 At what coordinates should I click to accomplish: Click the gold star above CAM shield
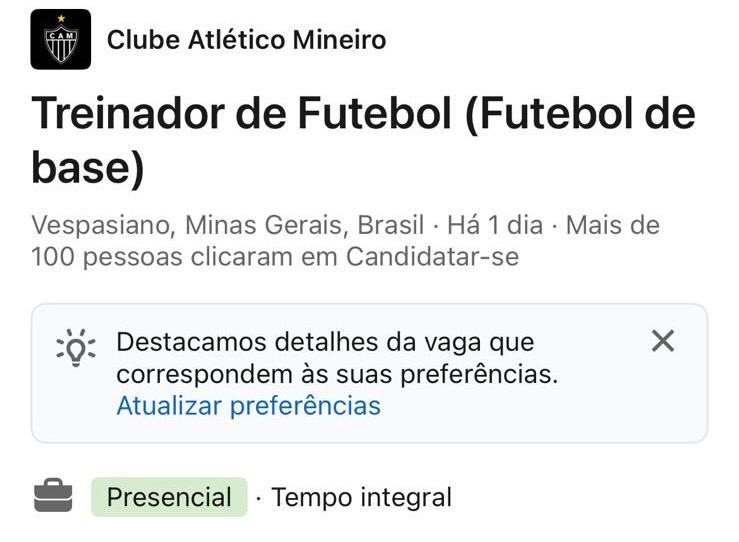61,18
